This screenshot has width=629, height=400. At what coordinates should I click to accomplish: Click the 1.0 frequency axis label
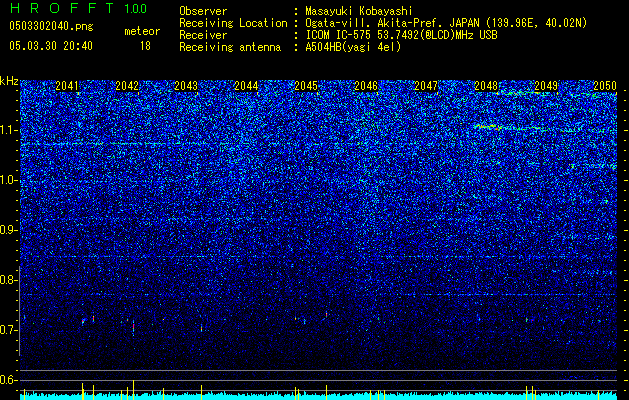(x=9, y=180)
